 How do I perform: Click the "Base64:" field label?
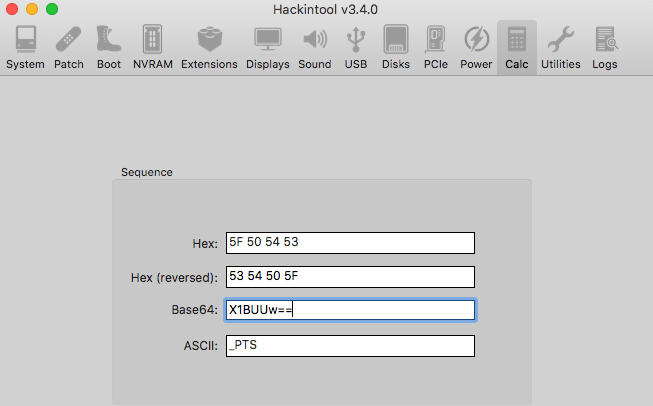coord(194,310)
